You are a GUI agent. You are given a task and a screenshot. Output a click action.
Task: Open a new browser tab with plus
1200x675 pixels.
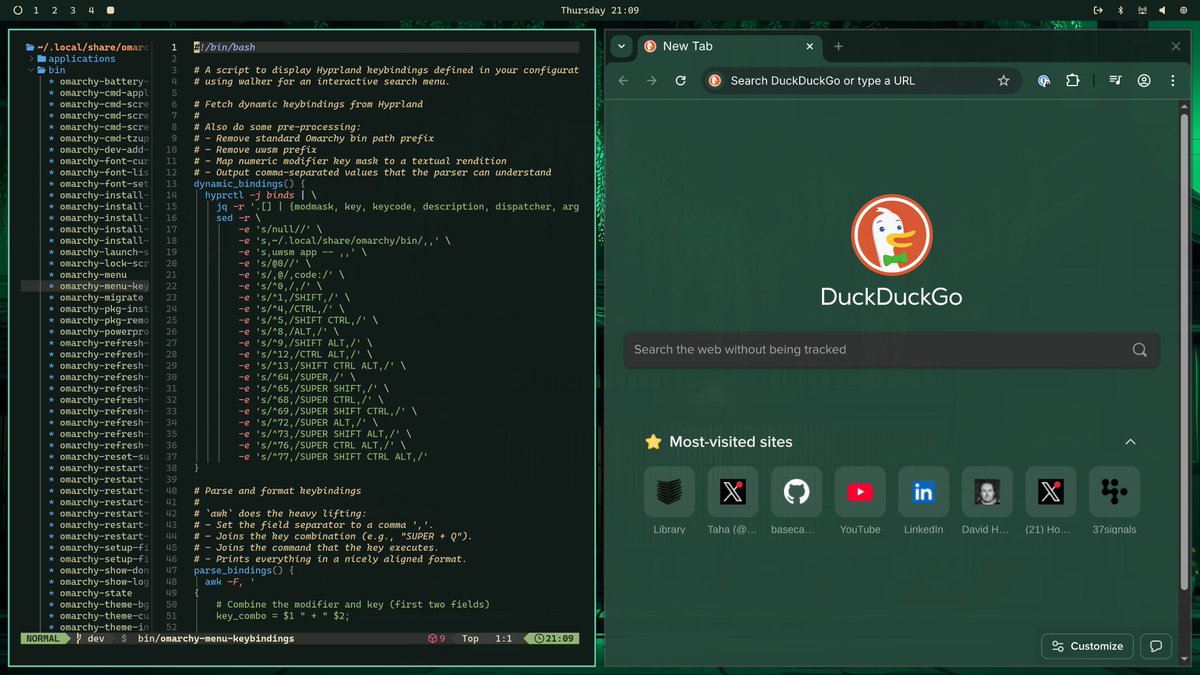coord(838,46)
